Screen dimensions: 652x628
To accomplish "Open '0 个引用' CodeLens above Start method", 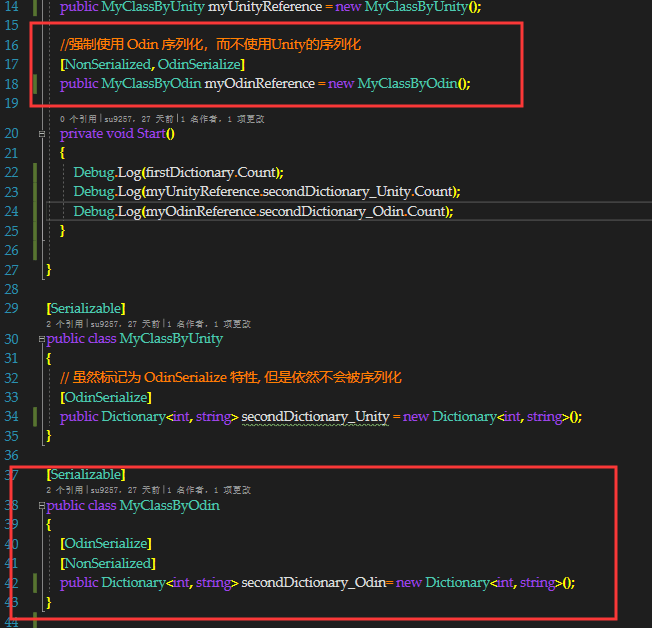I will pyautogui.click(x=80, y=119).
